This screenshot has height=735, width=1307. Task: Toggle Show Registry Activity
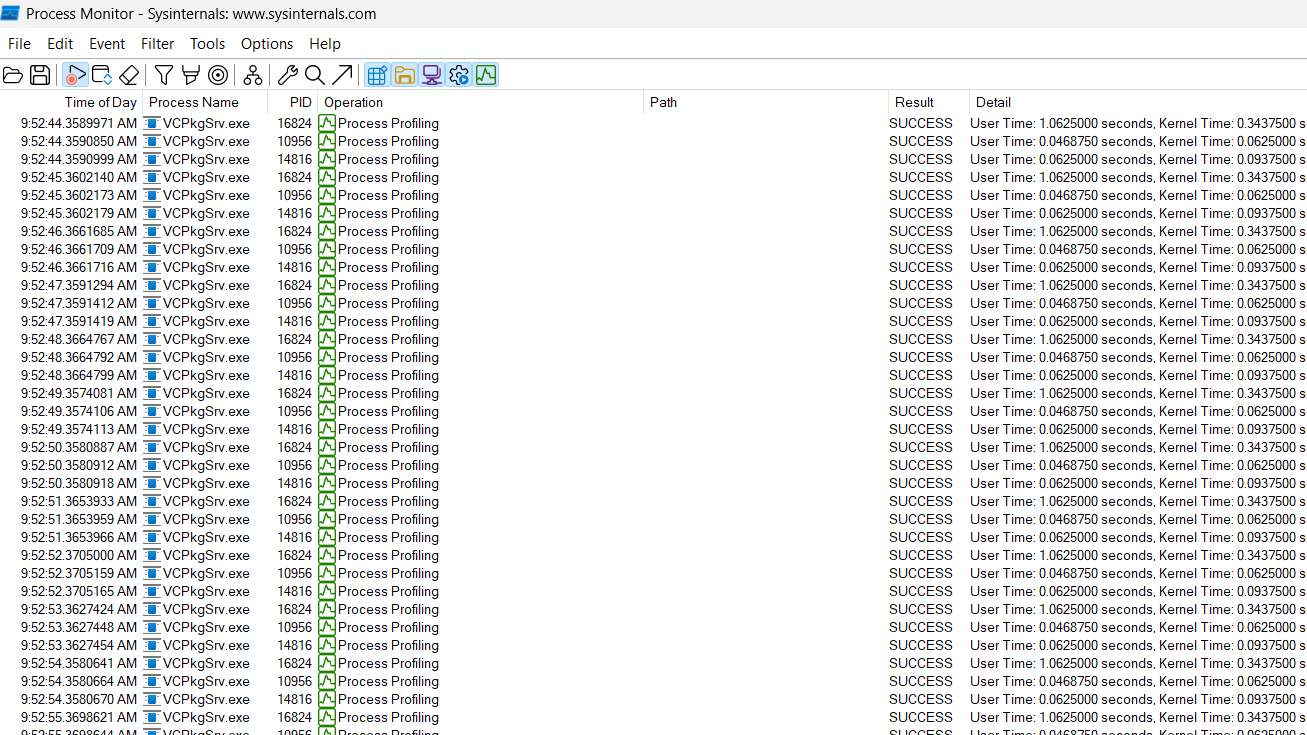377,75
